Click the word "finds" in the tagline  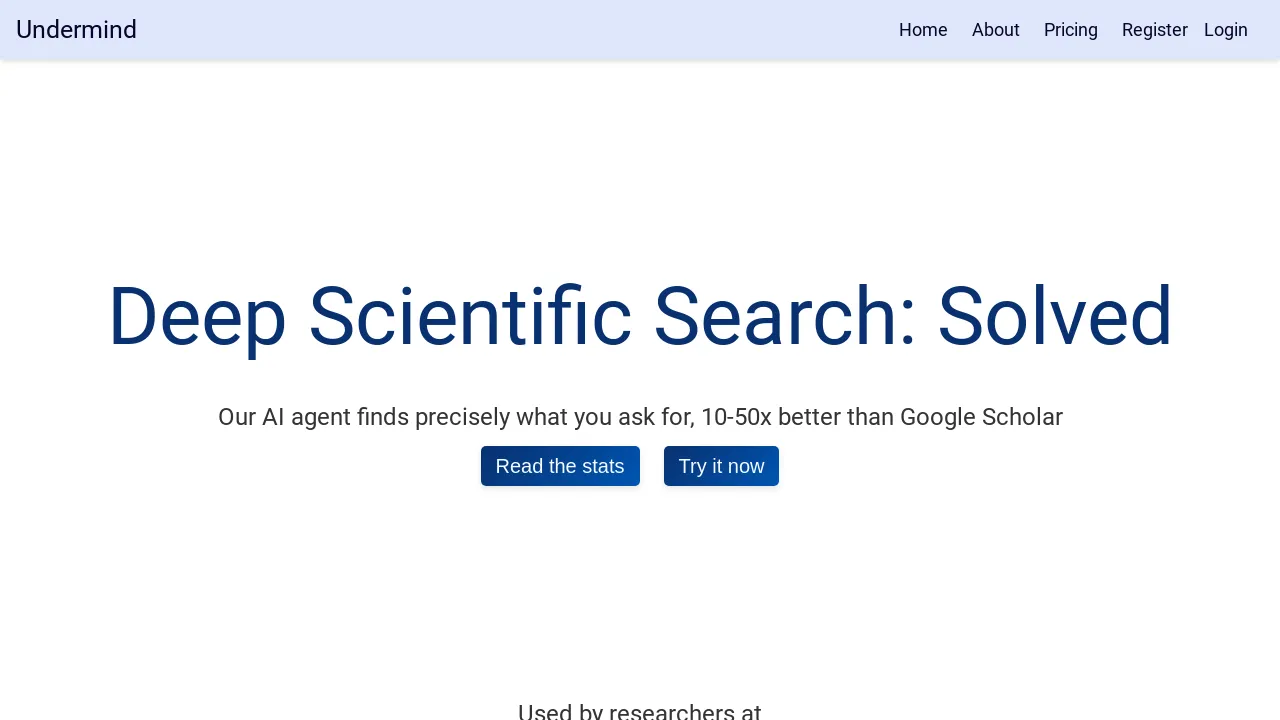tap(383, 417)
